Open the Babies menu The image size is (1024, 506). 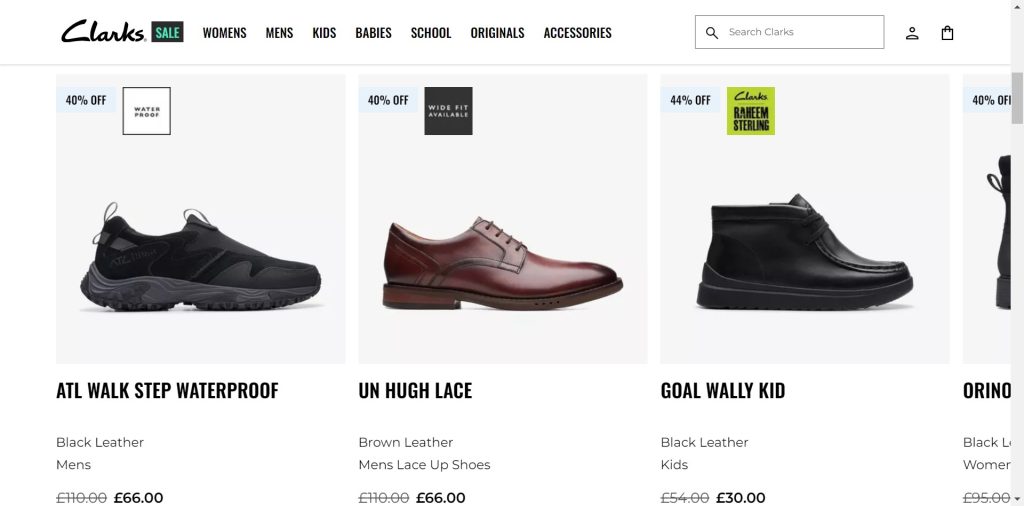point(373,33)
